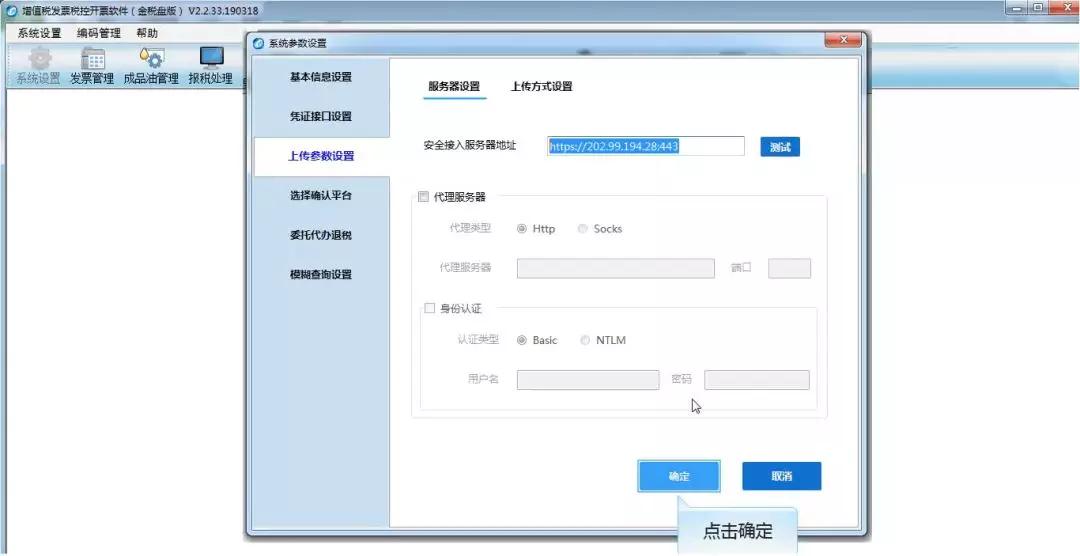Select 上传参数设置 in sidebar
This screenshot has height=556, width=1080.
click(x=321, y=156)
